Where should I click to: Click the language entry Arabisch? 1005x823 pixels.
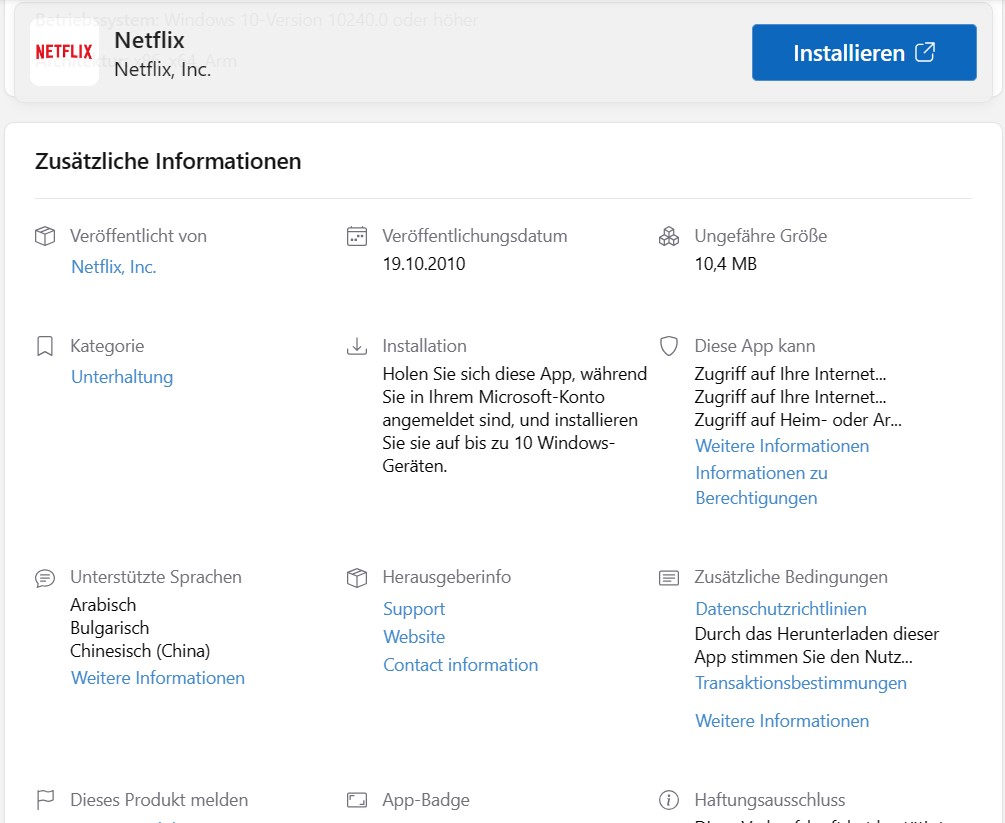103,605
